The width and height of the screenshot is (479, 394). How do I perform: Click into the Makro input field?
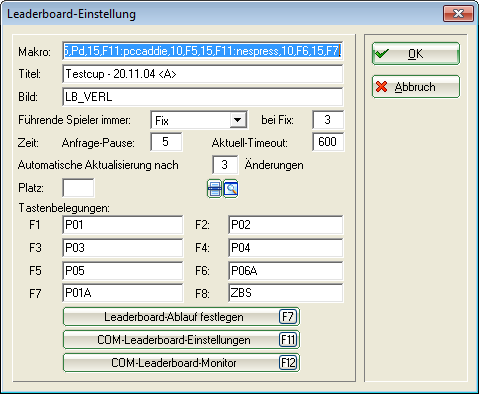click(x=203, y=51)
